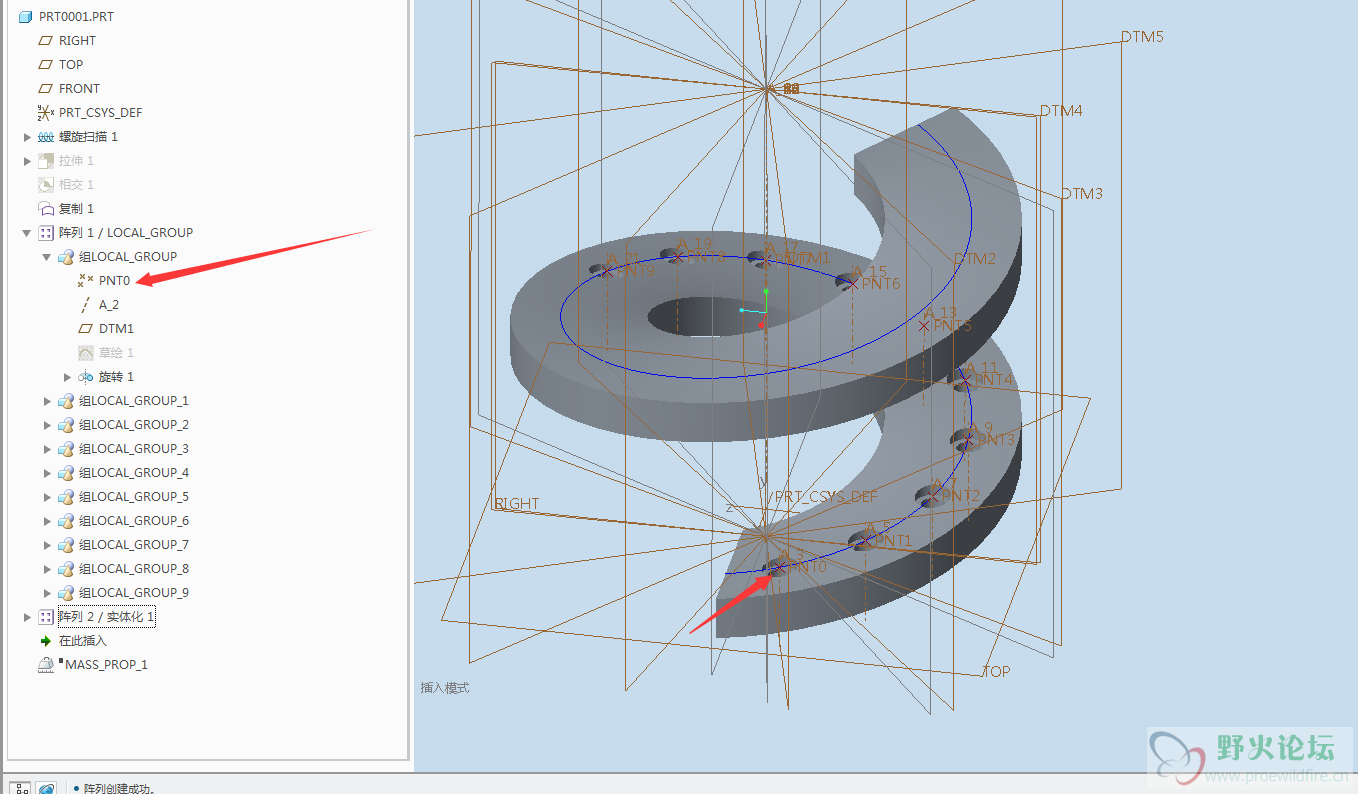Toggle the browser globe icon in status bar
The image size is (1358, 794).
[46, 788]
